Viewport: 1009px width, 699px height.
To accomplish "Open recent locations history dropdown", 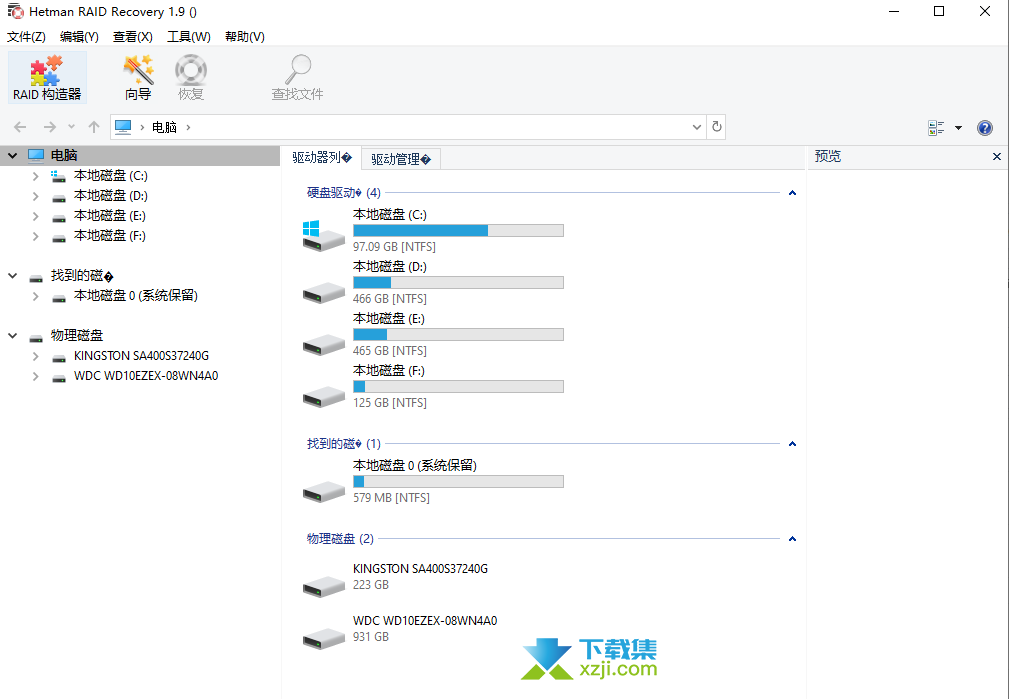I will tap(71, 127).
